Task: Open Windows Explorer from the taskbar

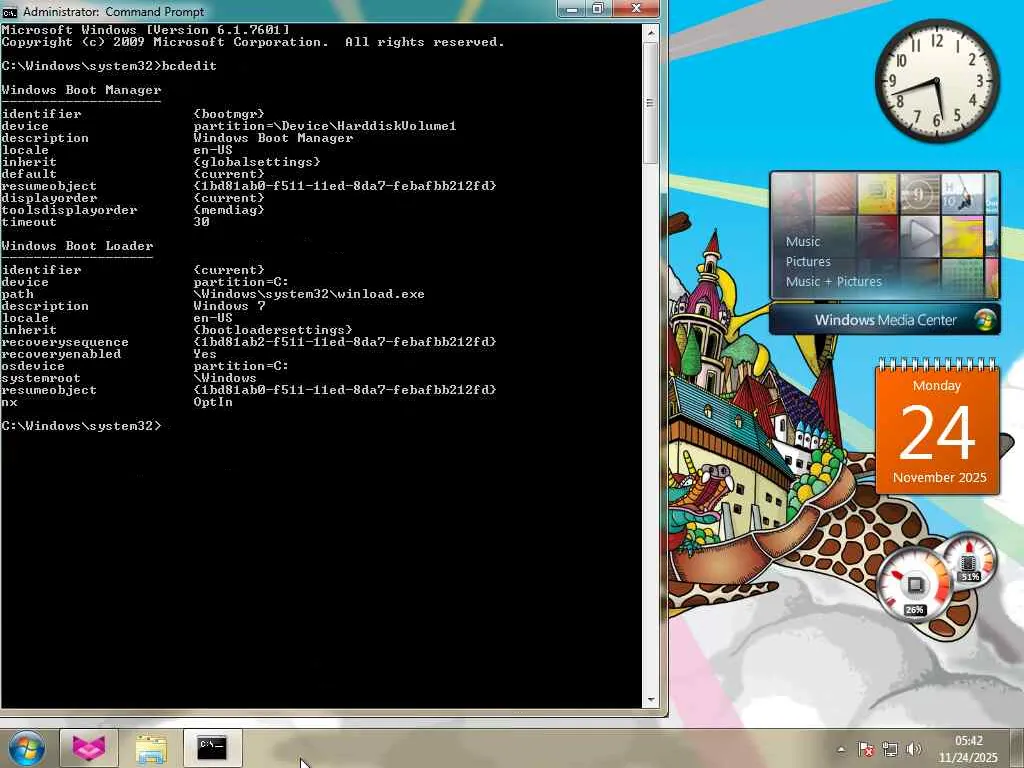Action: [151, 748]
